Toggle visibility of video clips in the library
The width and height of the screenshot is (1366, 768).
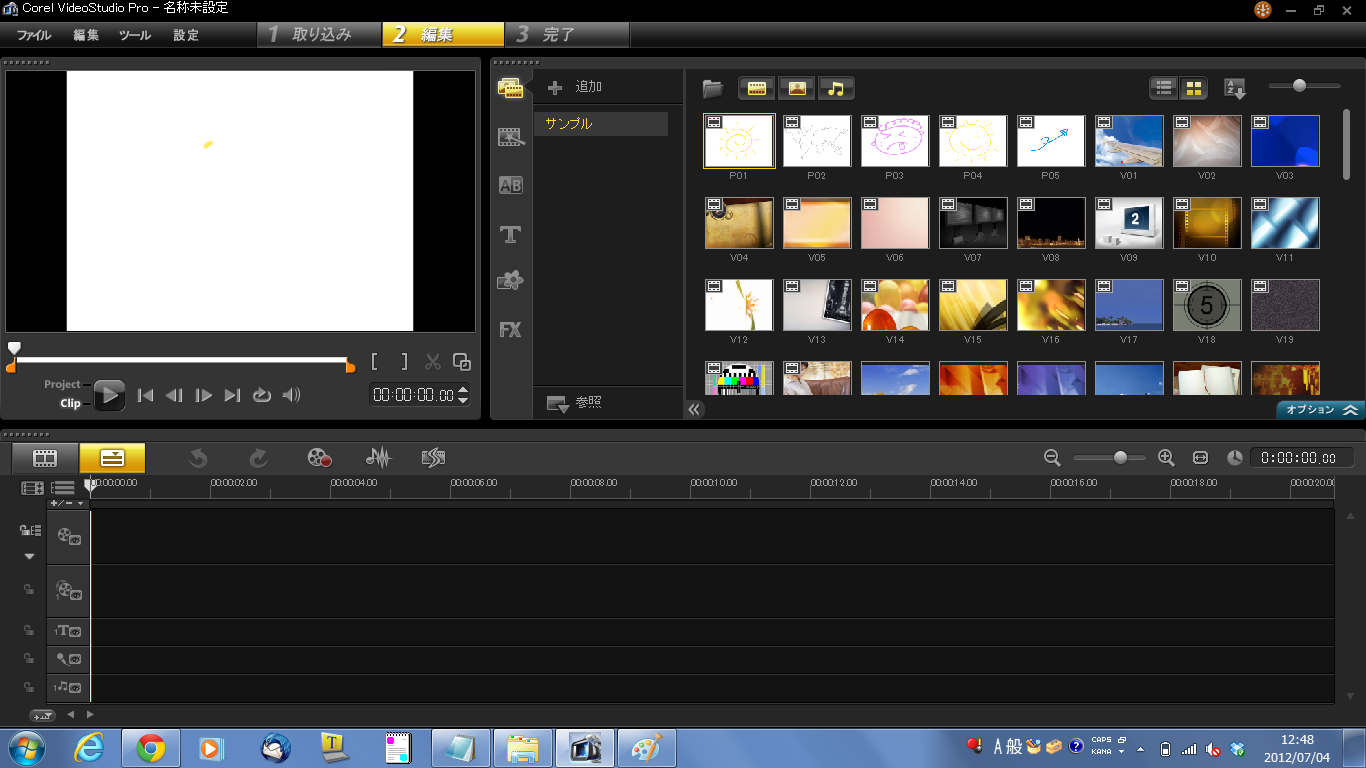[757, 88]
